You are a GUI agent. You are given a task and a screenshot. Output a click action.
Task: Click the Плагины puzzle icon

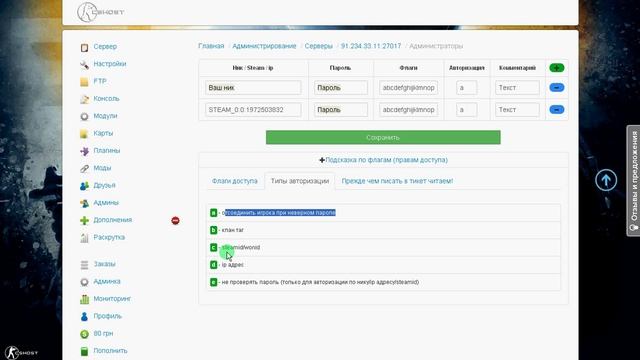click(84, 151)
